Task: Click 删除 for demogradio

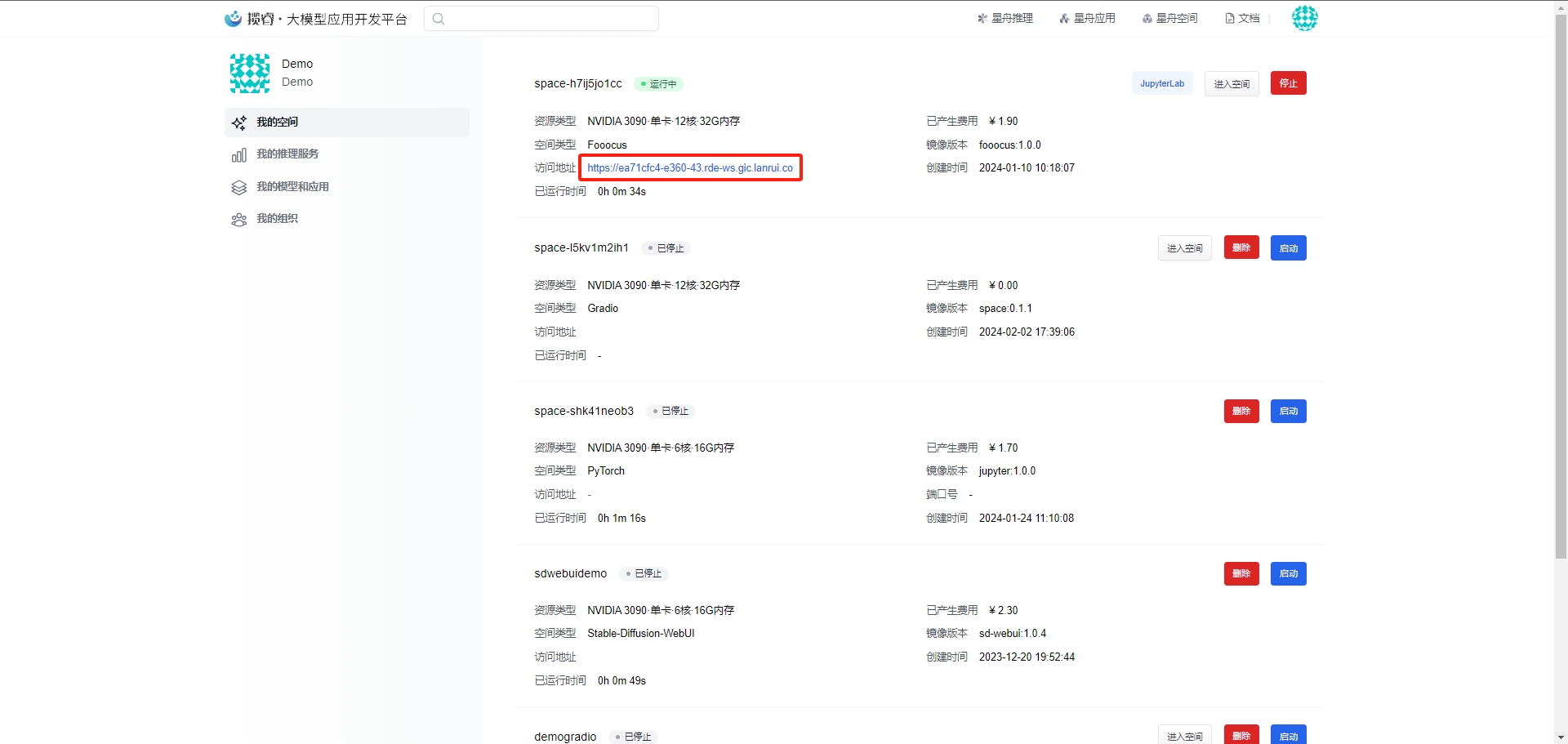Action: 1241,735
